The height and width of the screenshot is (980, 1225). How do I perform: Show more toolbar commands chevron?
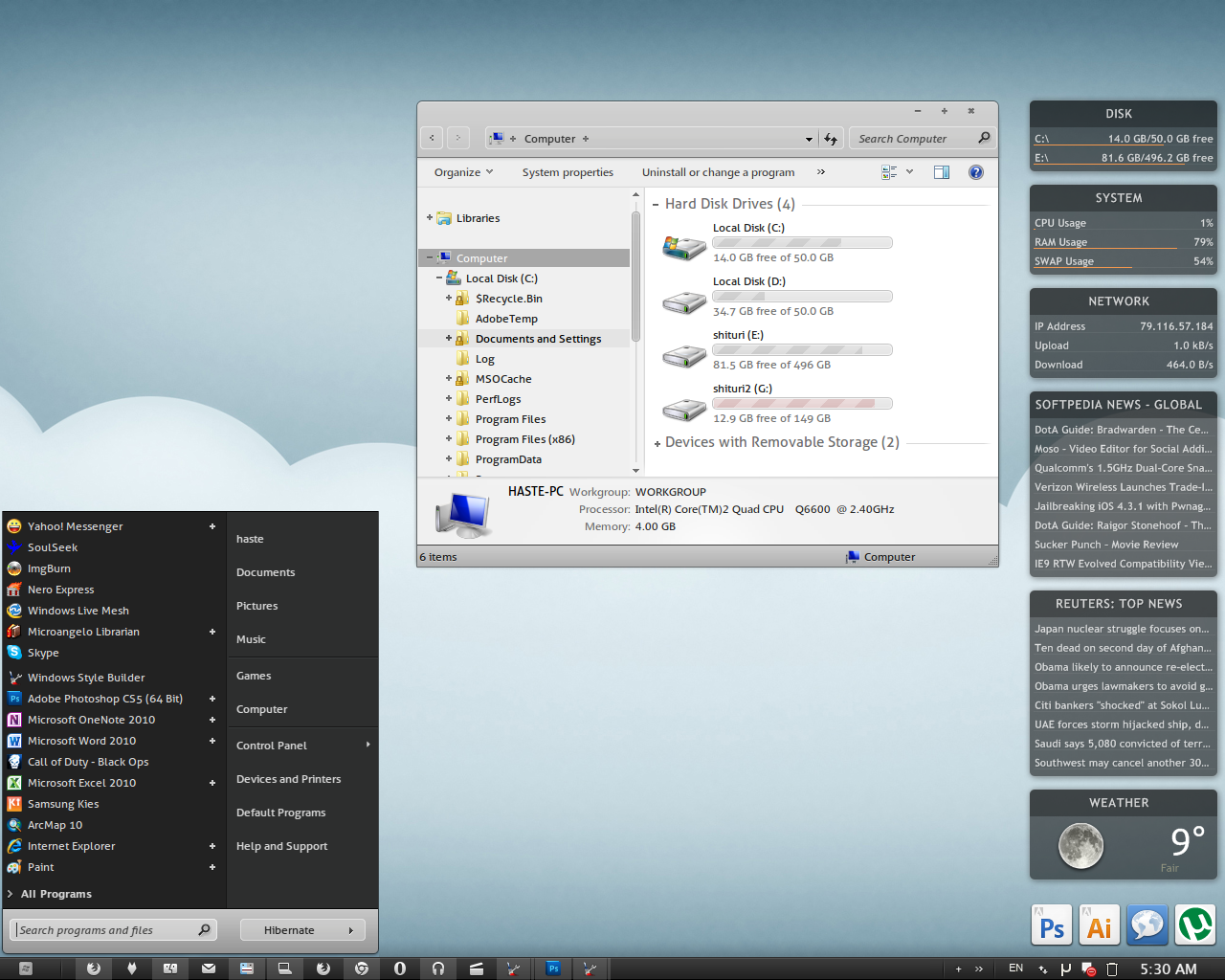click(x=820, y=172)
